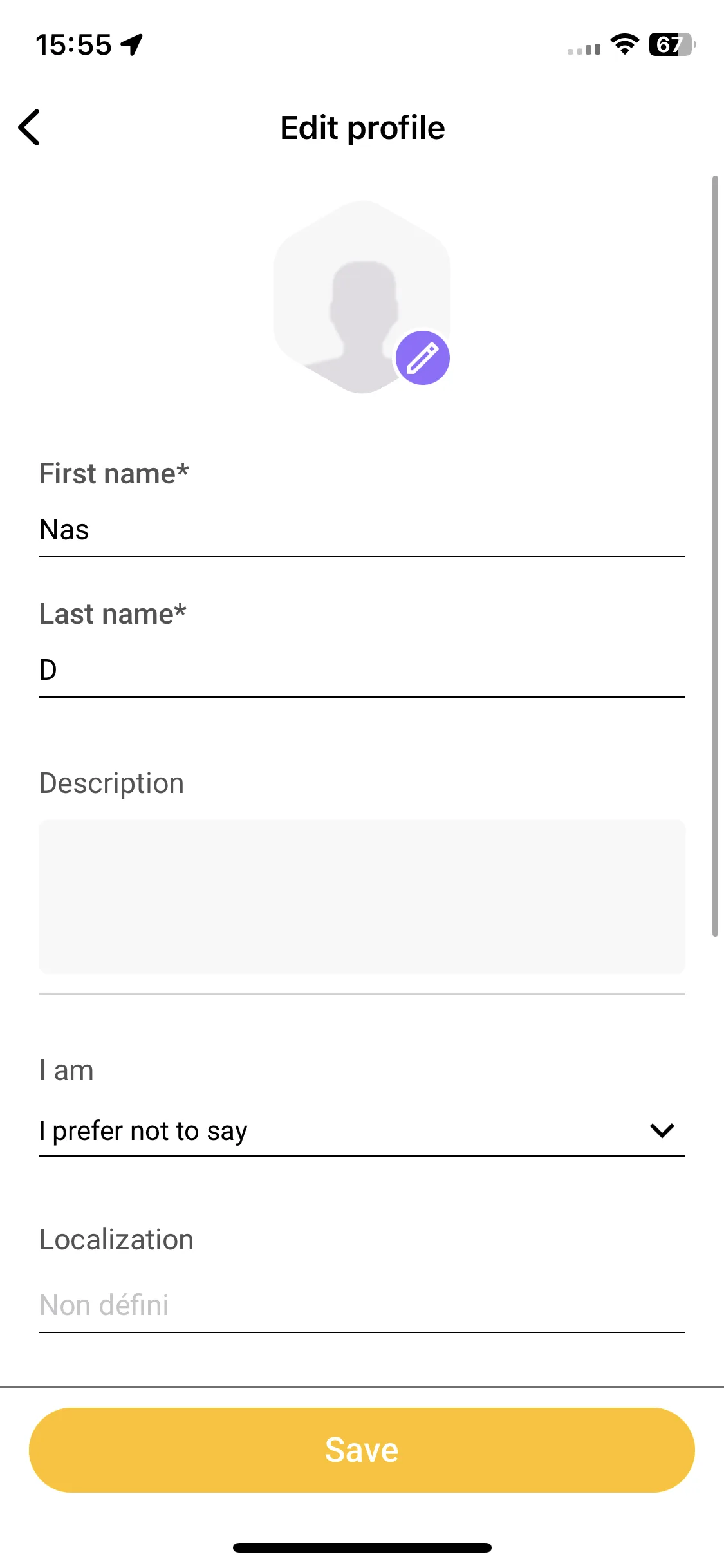This screenshot has height=1568, width=724.
Task: Tap the clock time 15:55
Action: [x=73, y=45]
